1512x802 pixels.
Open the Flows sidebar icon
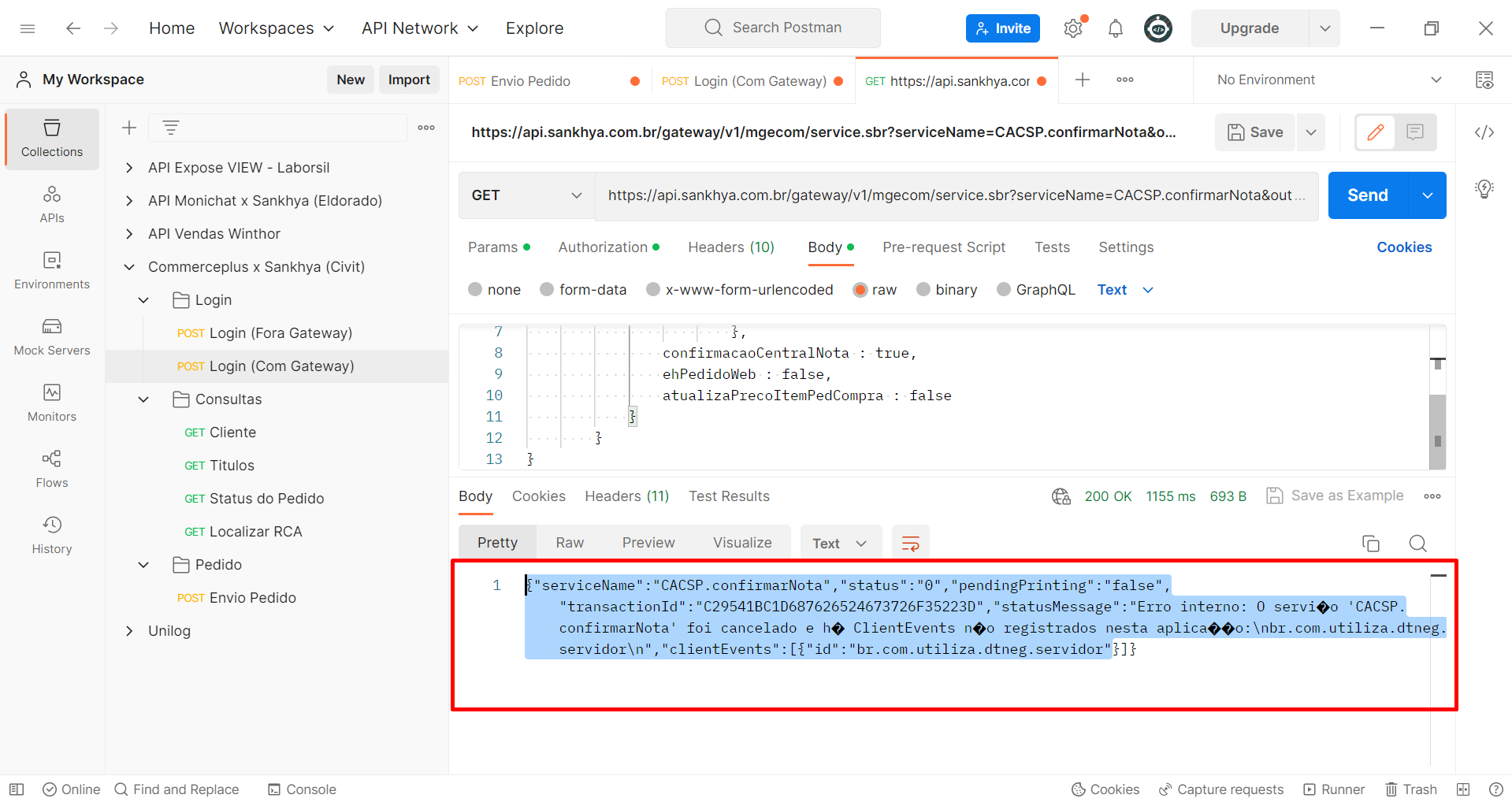[52, 470]
